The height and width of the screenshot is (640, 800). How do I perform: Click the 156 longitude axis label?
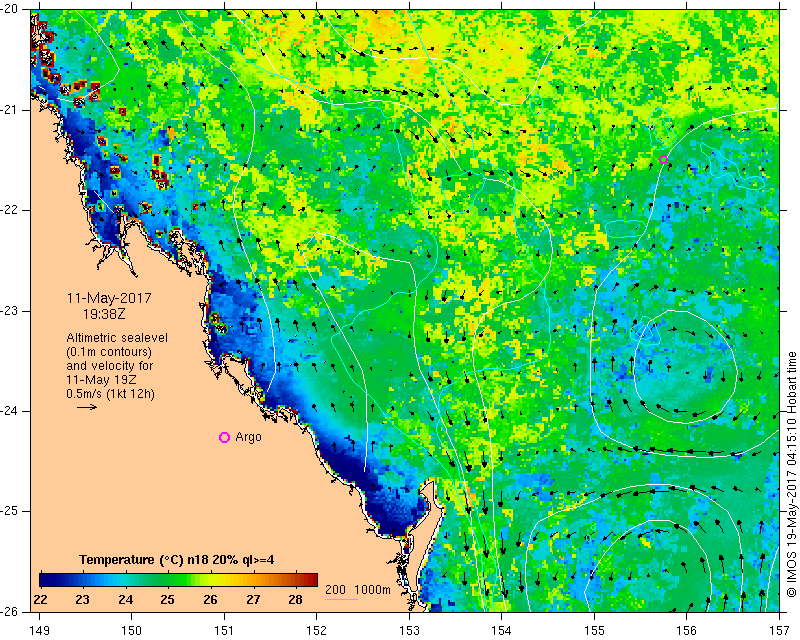[x=687, y=631]
